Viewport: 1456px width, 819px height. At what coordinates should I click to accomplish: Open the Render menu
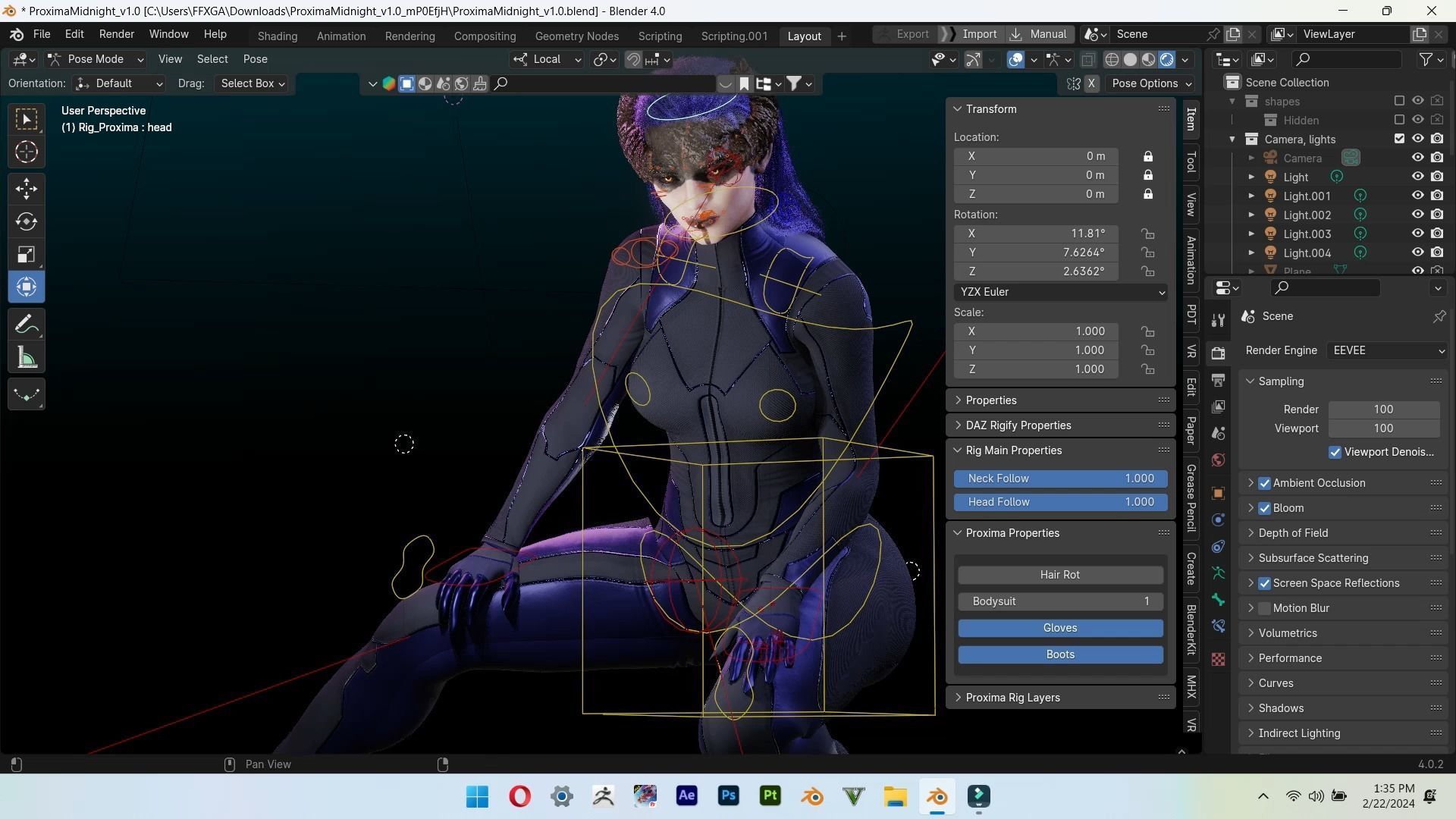click(117, 34)
